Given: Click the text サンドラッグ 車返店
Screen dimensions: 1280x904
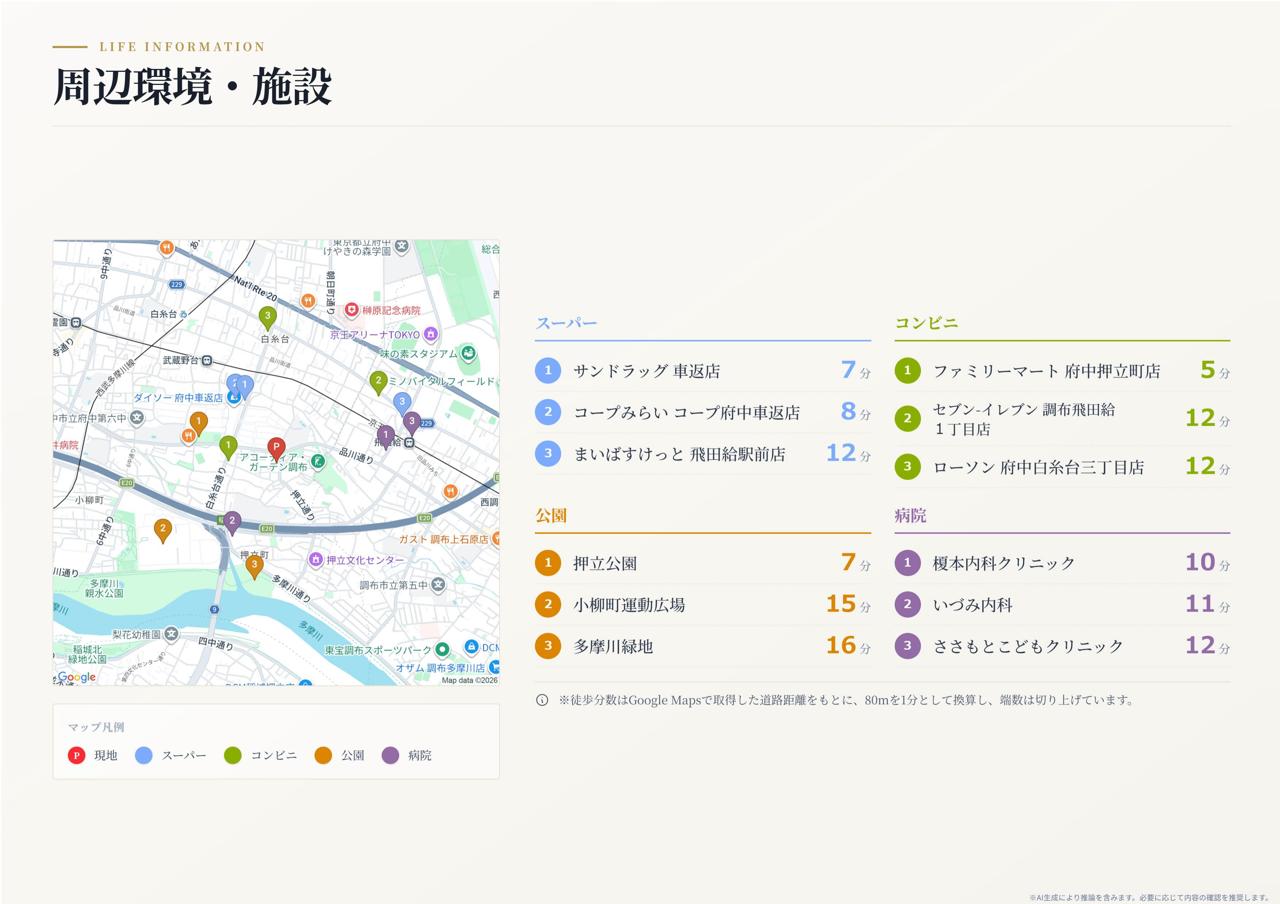Looking at the screenshot, I should (647, 371).
